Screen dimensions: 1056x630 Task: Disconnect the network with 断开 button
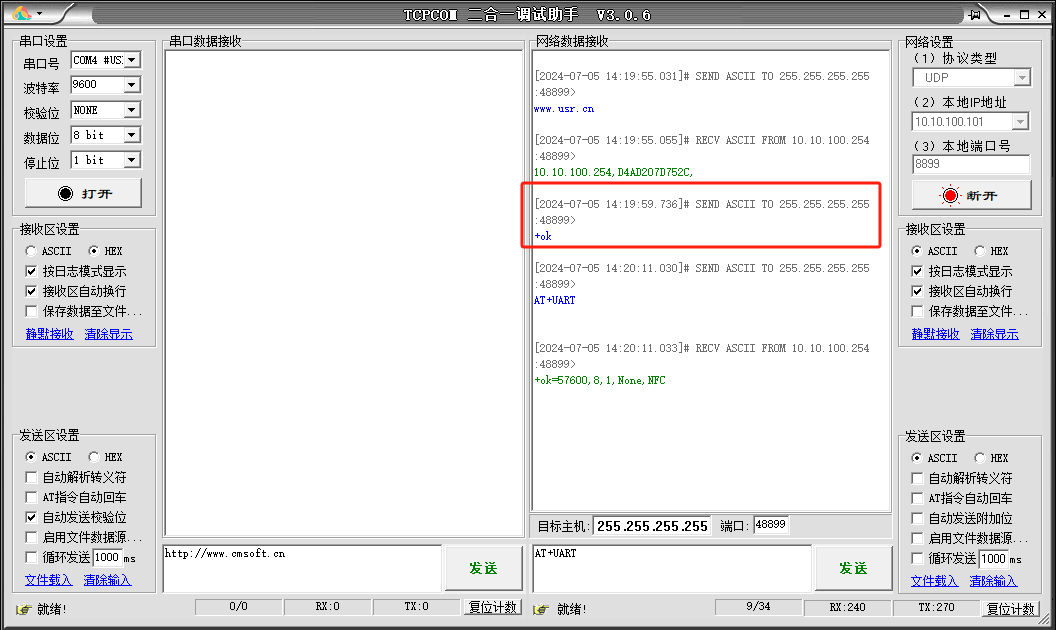(971, 195)
